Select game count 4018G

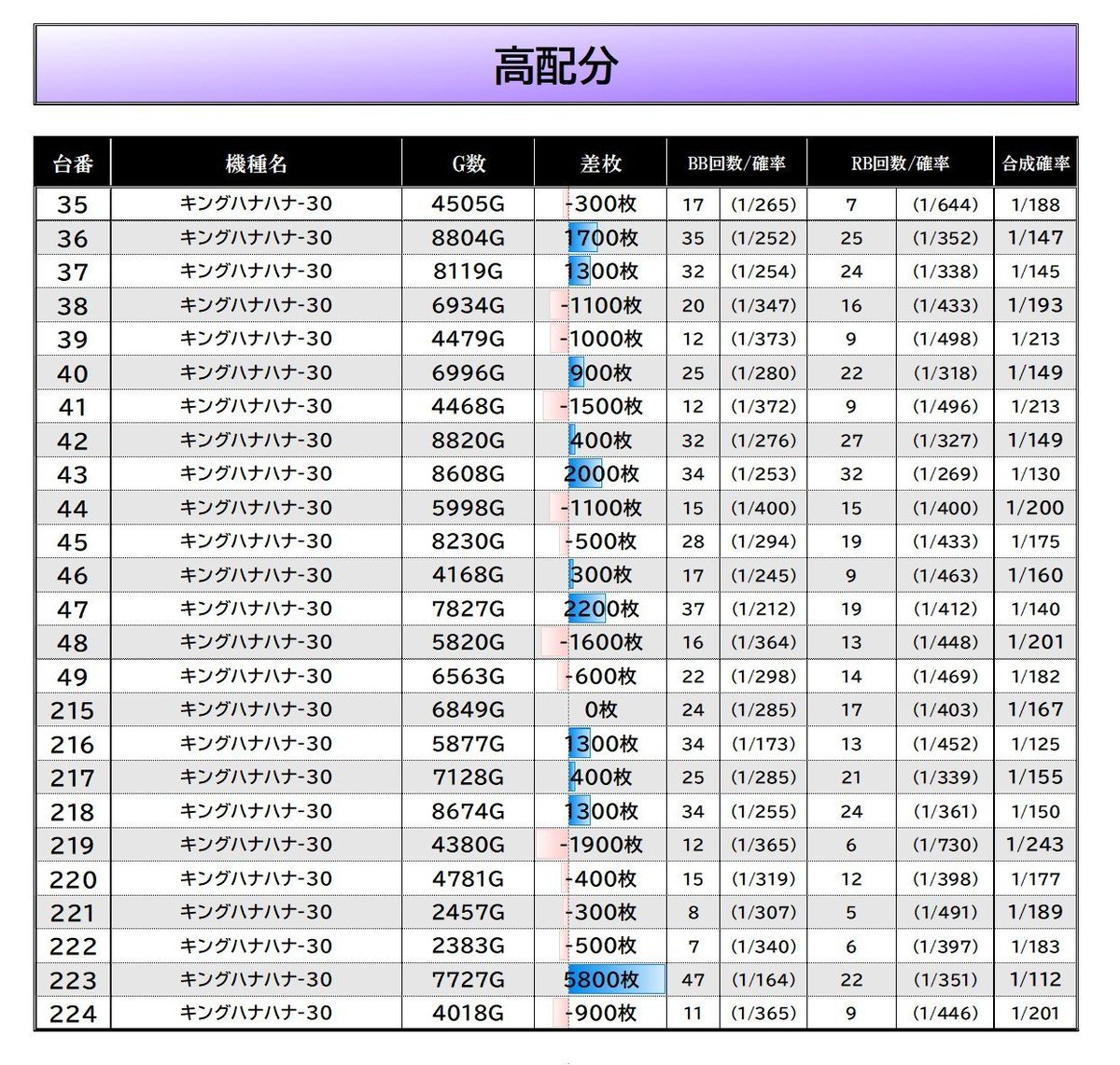(469, 1014)
